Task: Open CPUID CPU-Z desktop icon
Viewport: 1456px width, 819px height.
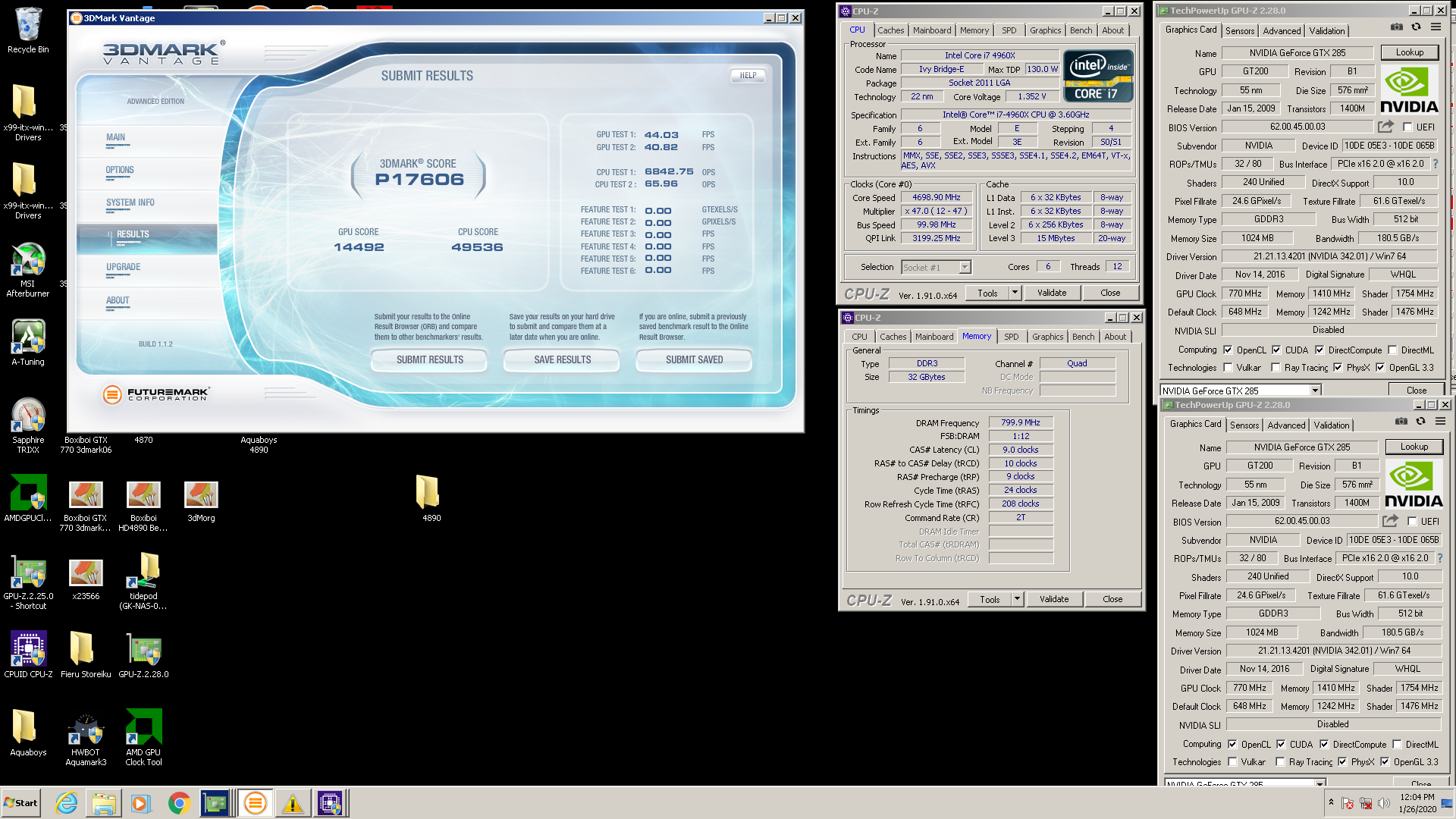Action: (28, 655)
